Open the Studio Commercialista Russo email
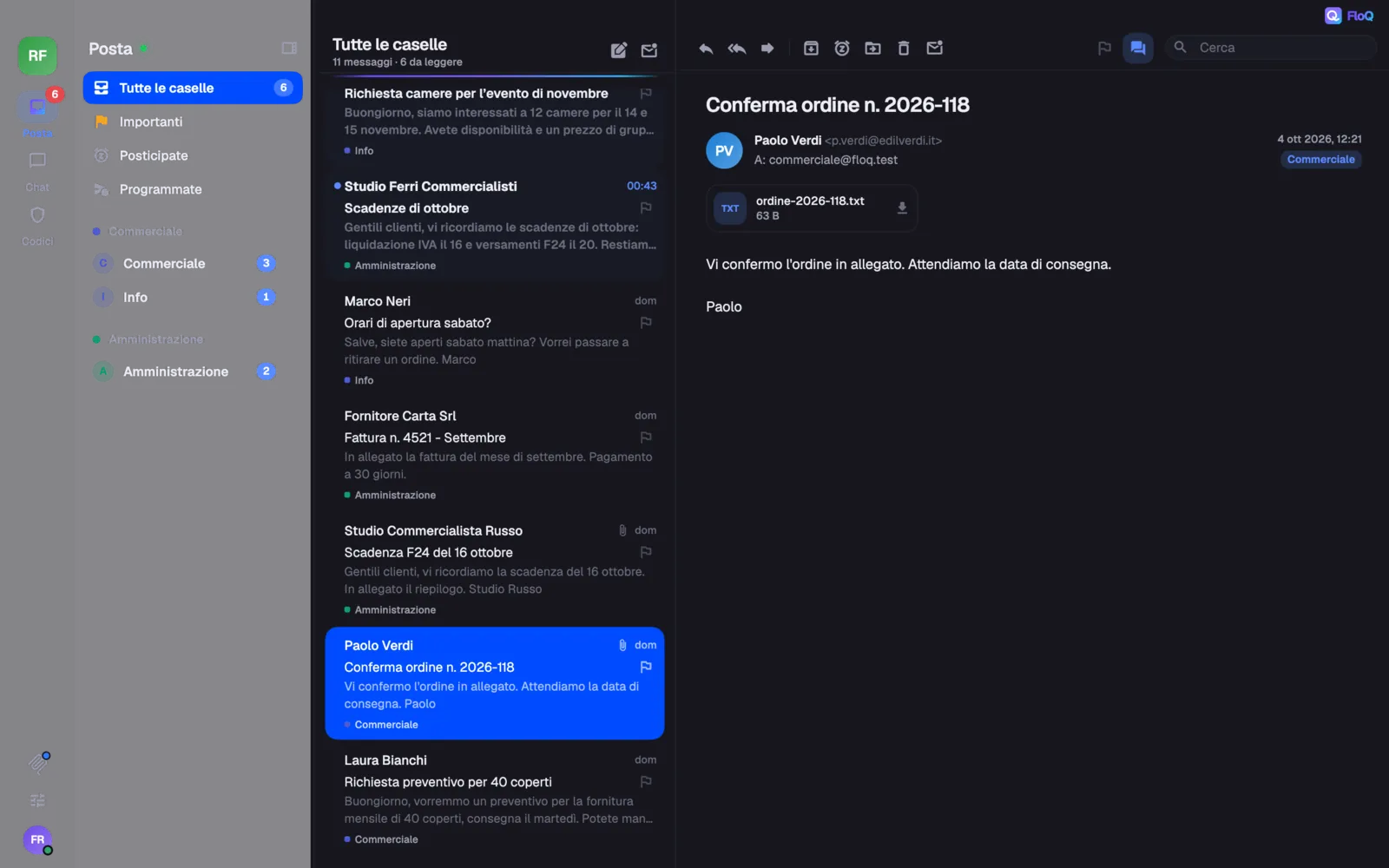The image size is (1389, 868). pyautogui.click(x=495, y=569)
